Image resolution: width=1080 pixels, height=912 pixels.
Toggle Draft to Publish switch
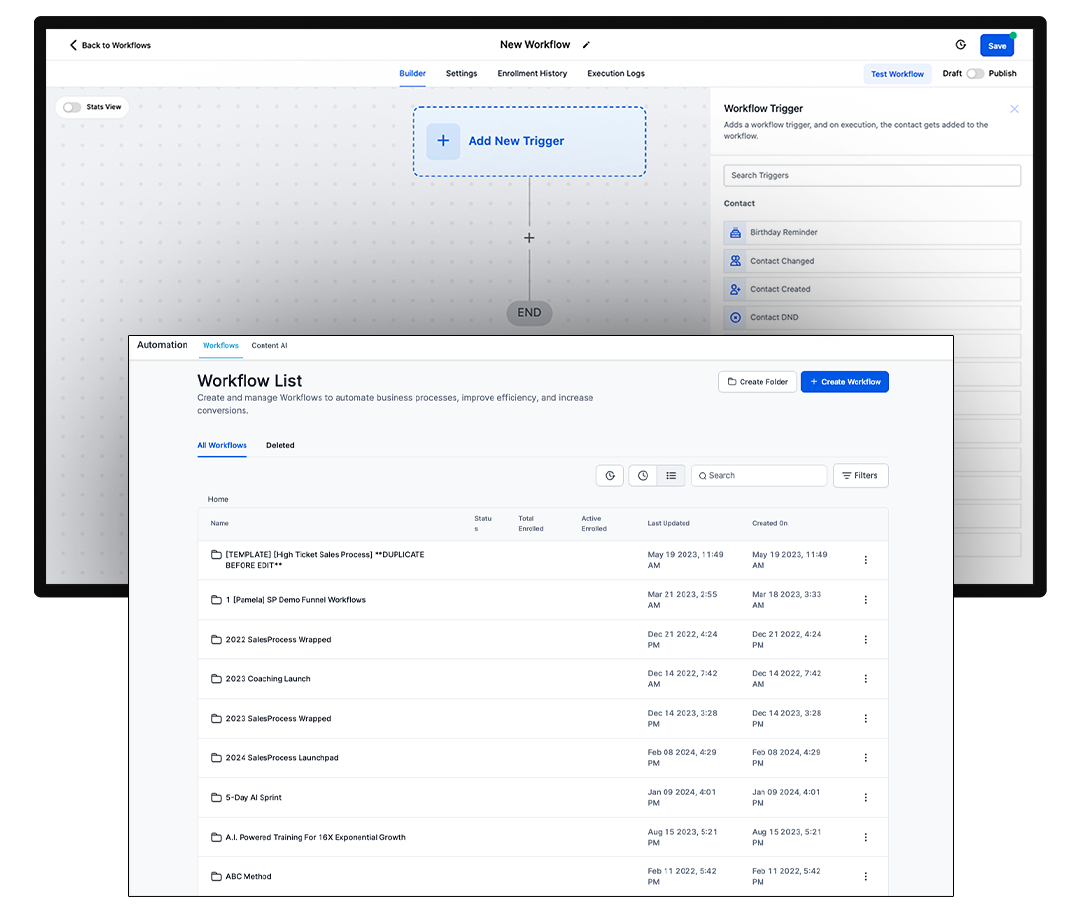click(975, 74)
